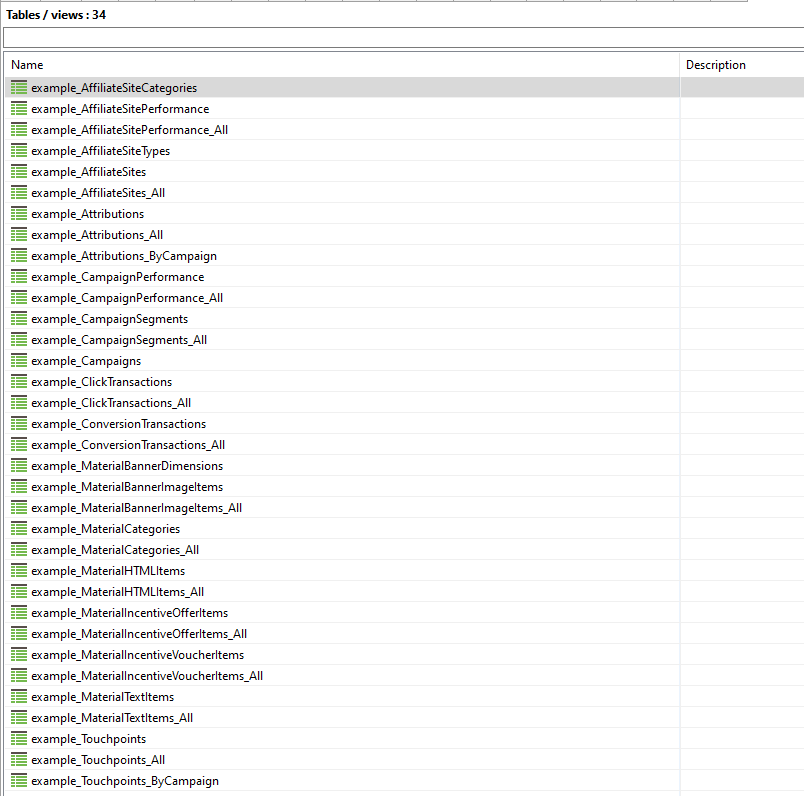Click the table icon next to example_MaterialBannerDimensions
Screen dimensions: 804x796
pyautogui.click(x=19, y=466)
